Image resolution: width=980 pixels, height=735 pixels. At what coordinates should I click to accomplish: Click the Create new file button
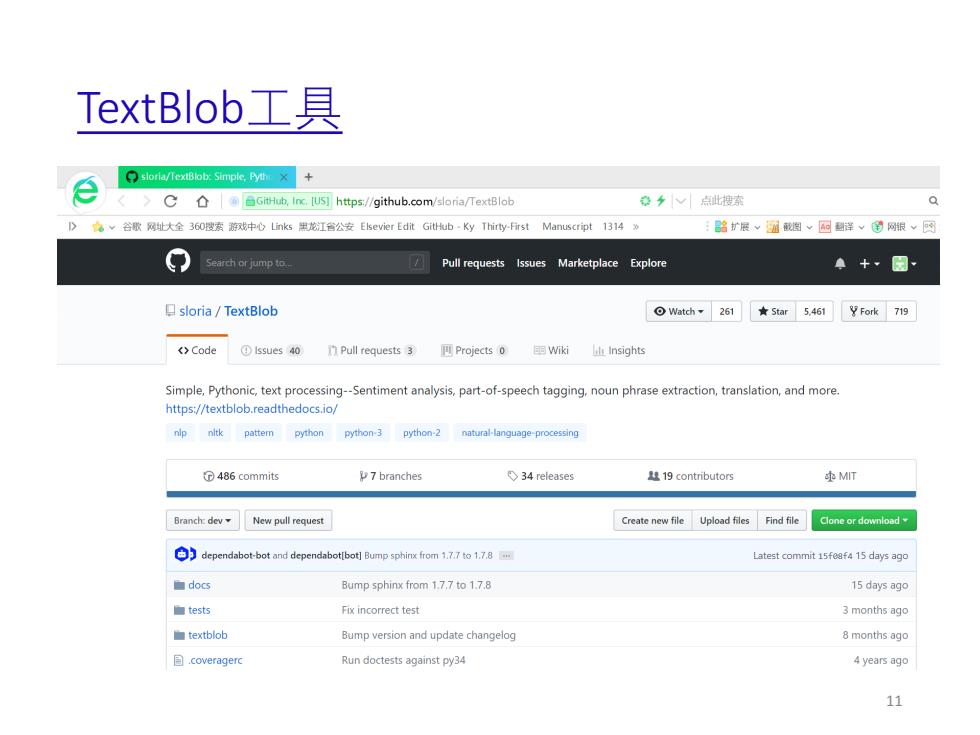click(652, 521)
